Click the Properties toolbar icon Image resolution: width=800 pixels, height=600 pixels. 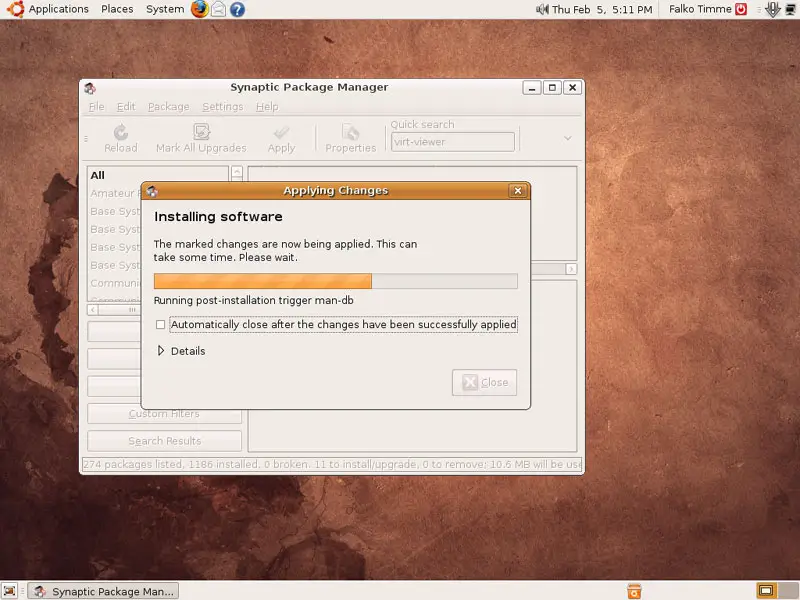351,132
